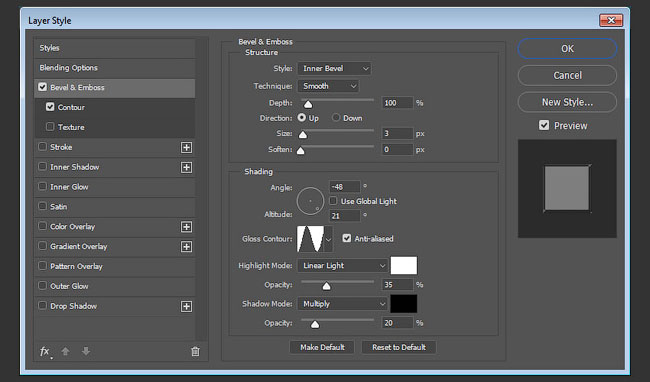
Task: Select Blending Options in the list
Action: [x=114, y=68]
